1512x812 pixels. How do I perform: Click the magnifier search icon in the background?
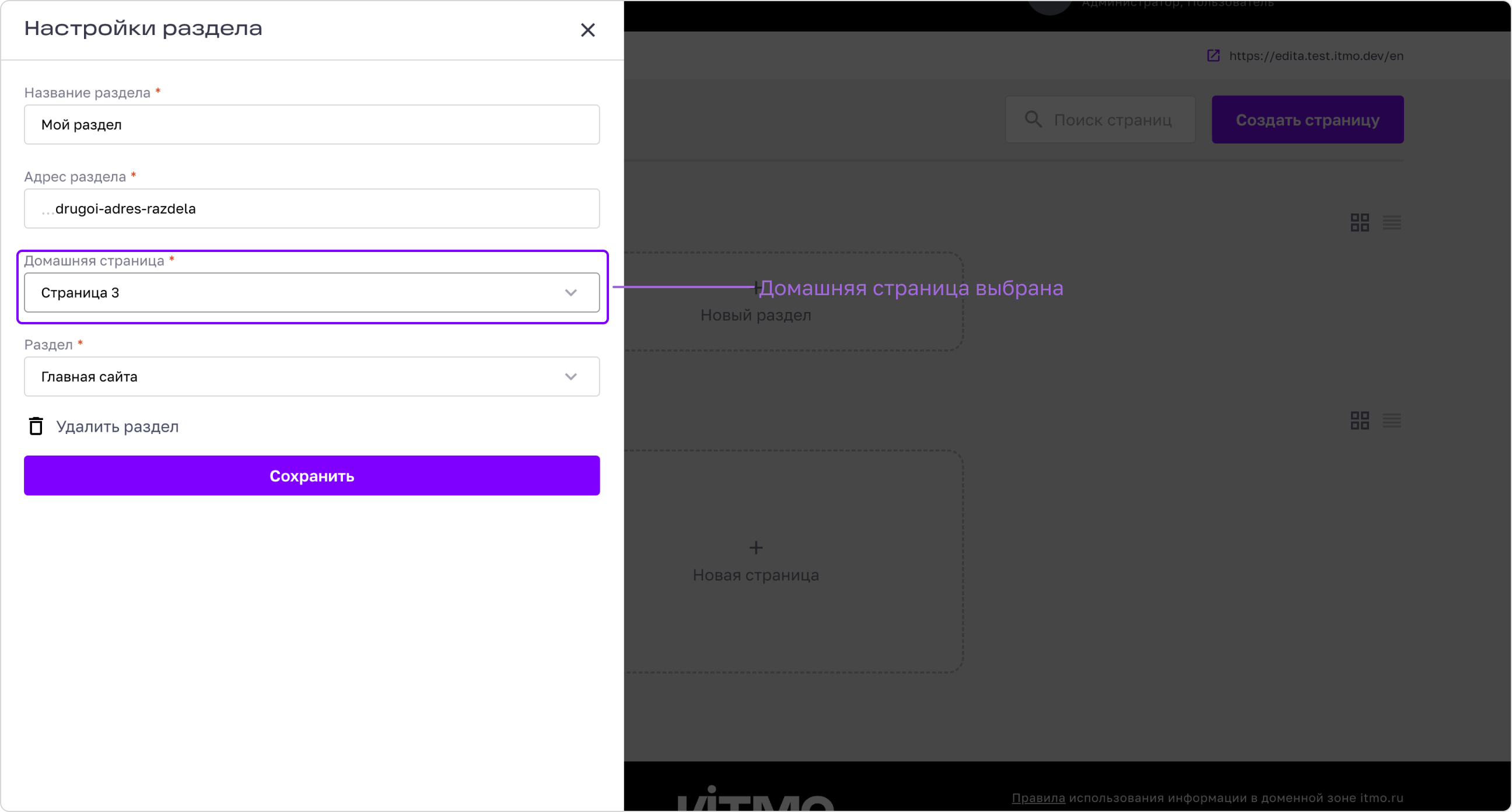click(x=1033, y=120)
